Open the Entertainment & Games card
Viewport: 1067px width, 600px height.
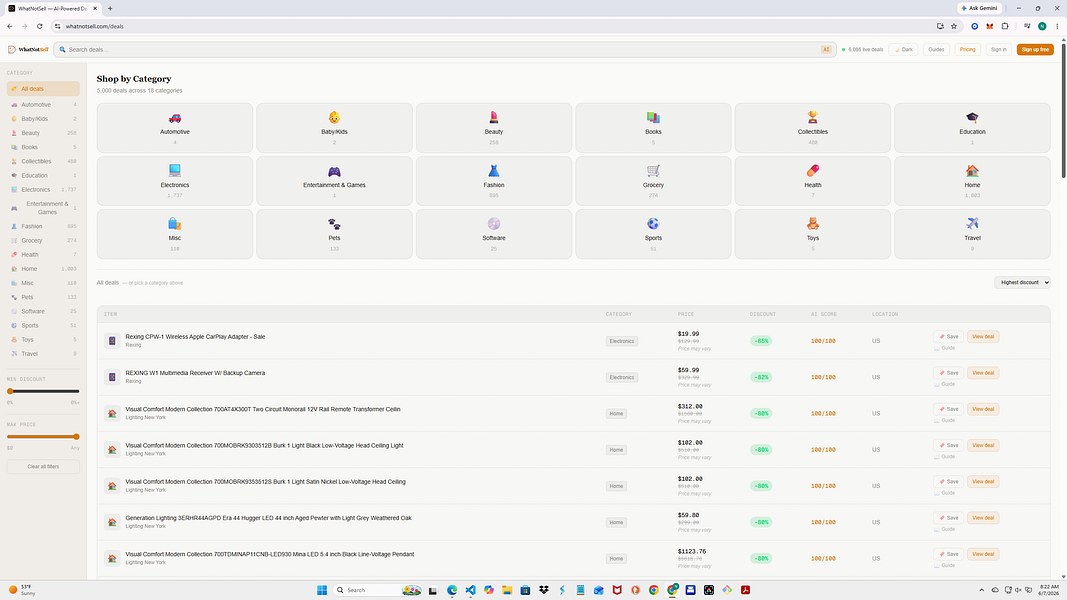click(334, 181)
